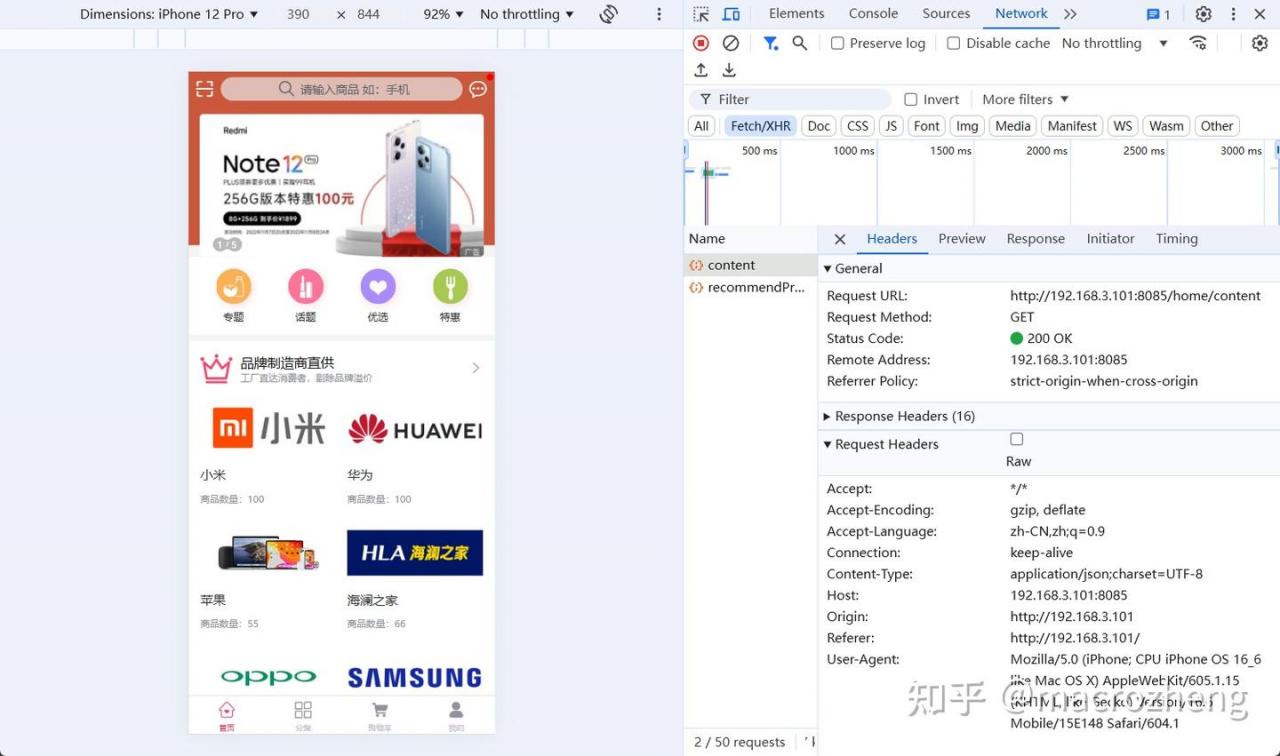The height and width of the screenshot is (756, 1280).
Task: Click the network timeline overview
Action: pyautogui.click(x=981, y=183)
